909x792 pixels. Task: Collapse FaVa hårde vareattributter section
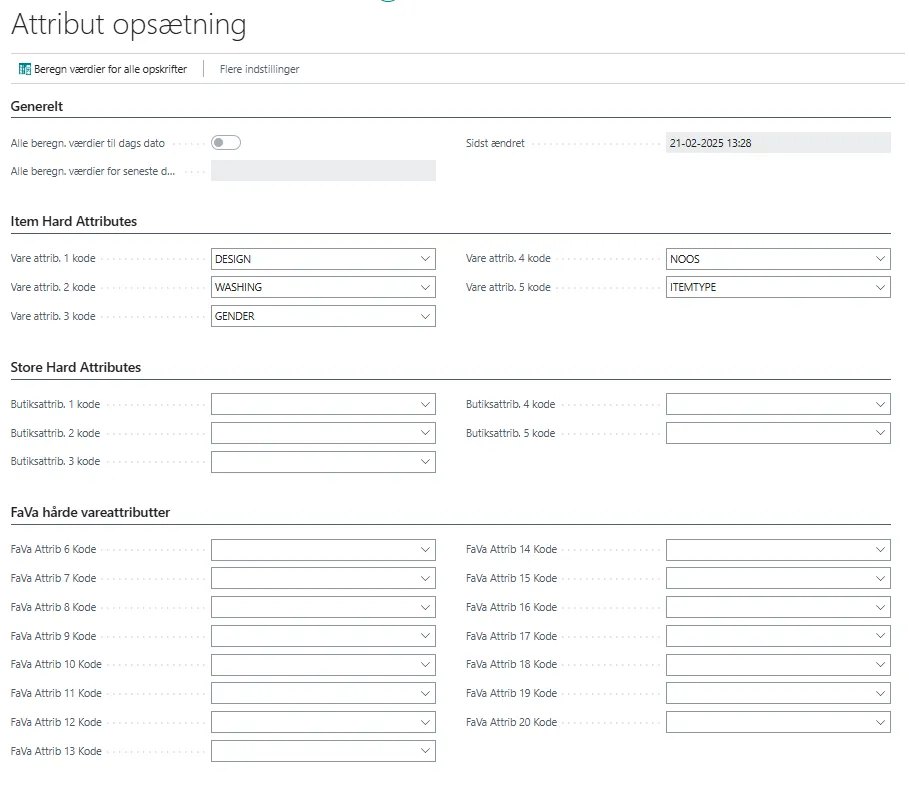(90, 512)
